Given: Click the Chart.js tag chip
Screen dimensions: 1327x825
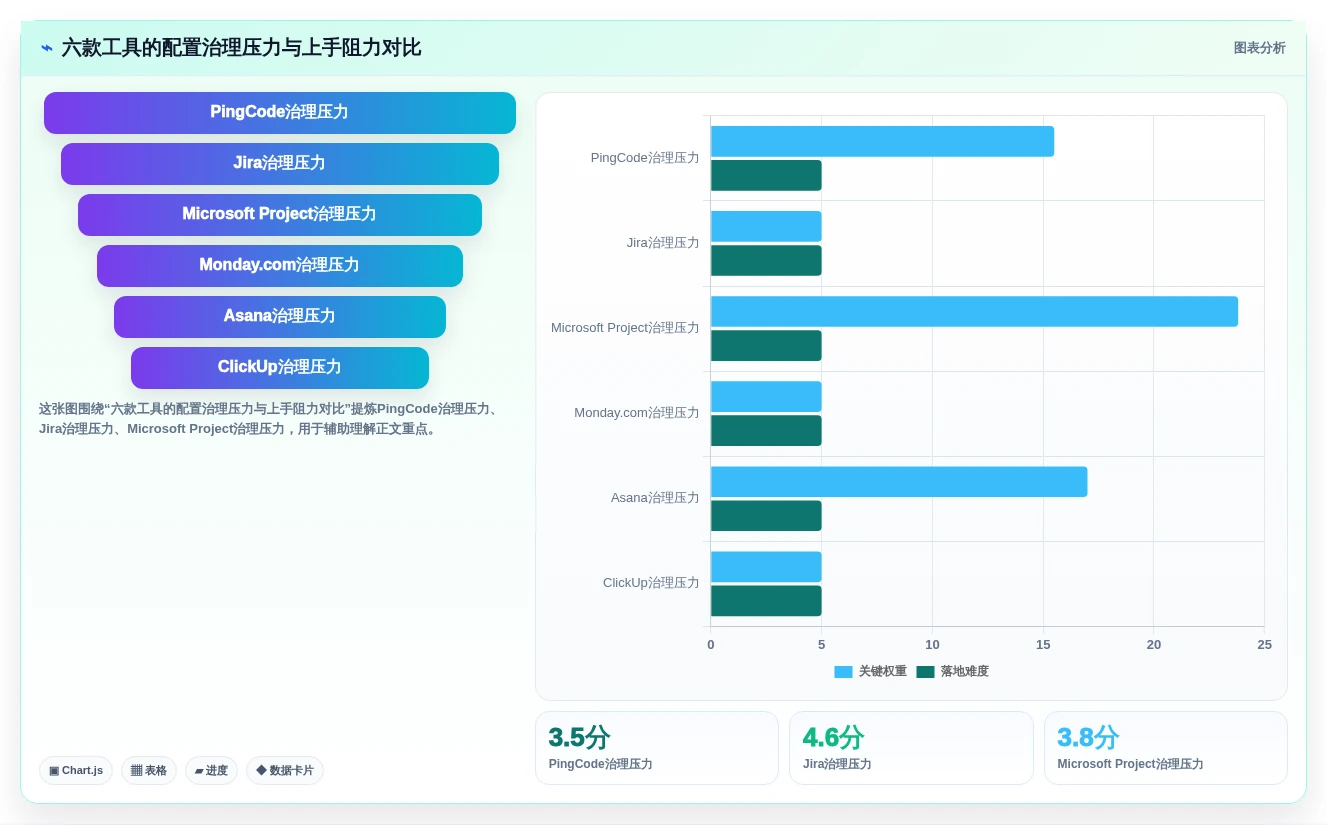Looking at the screenshot, I should coord(76,771).
